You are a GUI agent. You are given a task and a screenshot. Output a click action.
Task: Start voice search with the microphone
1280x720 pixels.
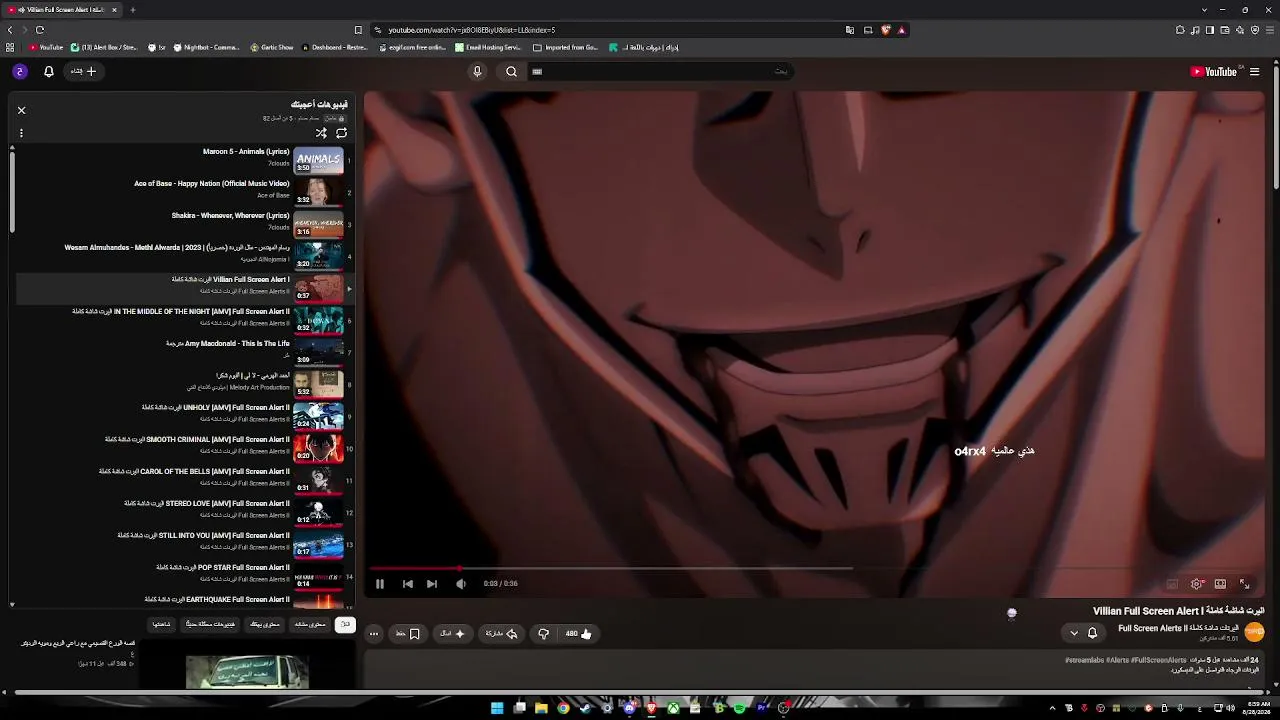477,72
